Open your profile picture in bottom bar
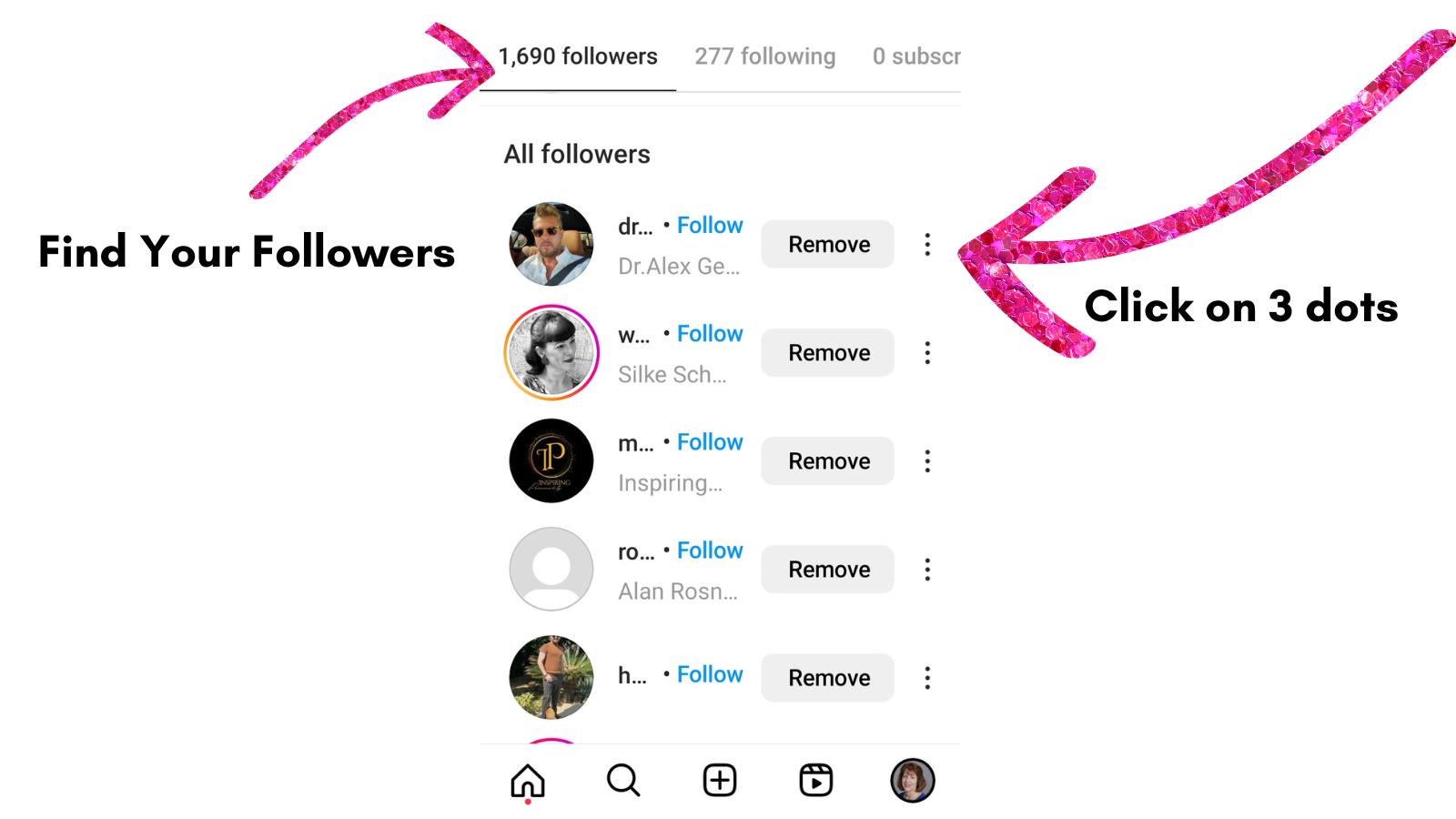Image resolution: width=1456 pixels, height=819 pixels. coord(912,781)
